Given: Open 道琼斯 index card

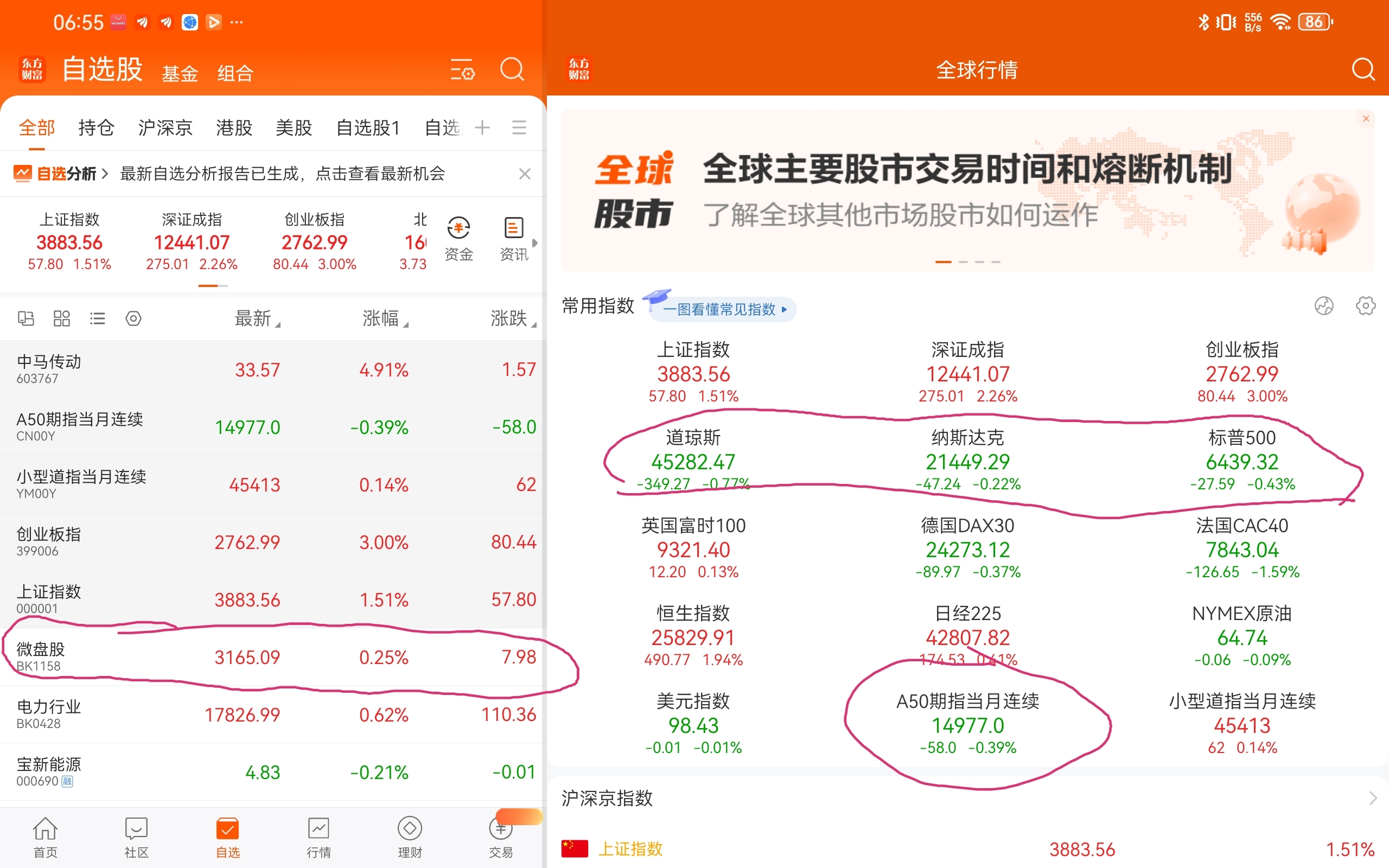Looking at the screenshot, I should (x=693, y=461).
